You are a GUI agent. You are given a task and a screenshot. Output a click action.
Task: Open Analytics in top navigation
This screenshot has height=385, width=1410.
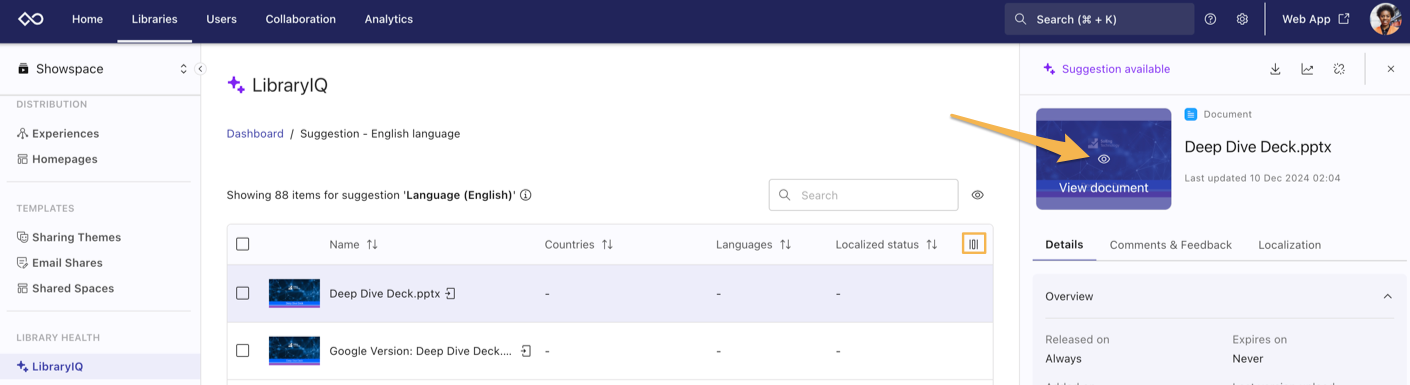tap(388, 19)
